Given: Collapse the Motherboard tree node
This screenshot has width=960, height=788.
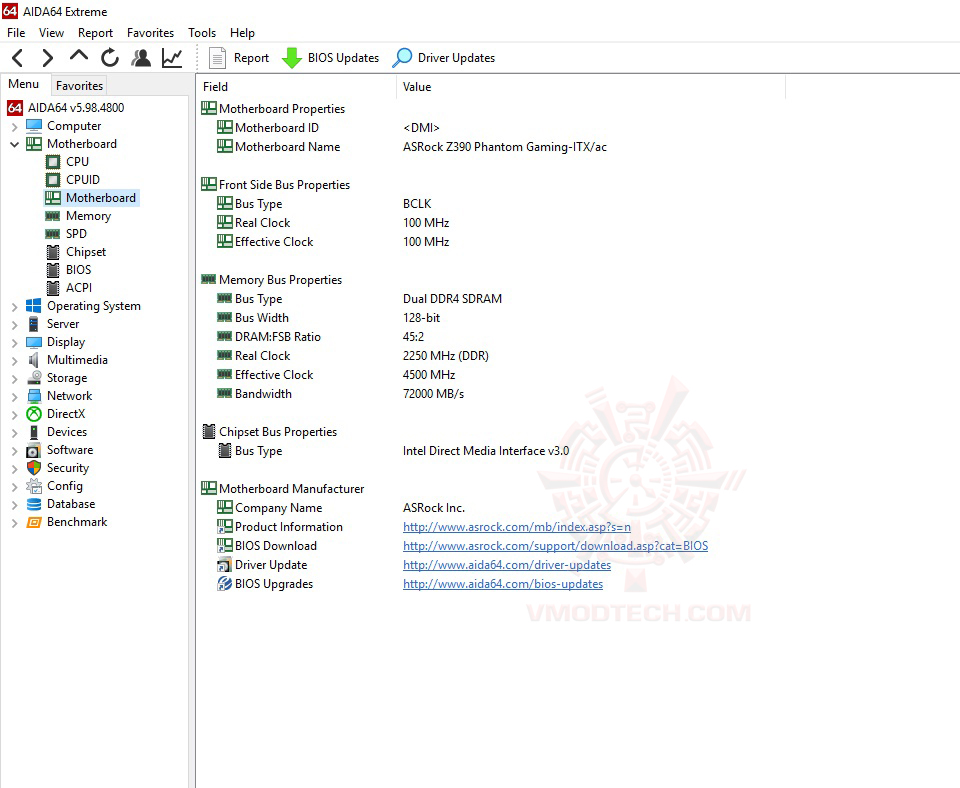Looking at the screenshot, I should [15, 144].
